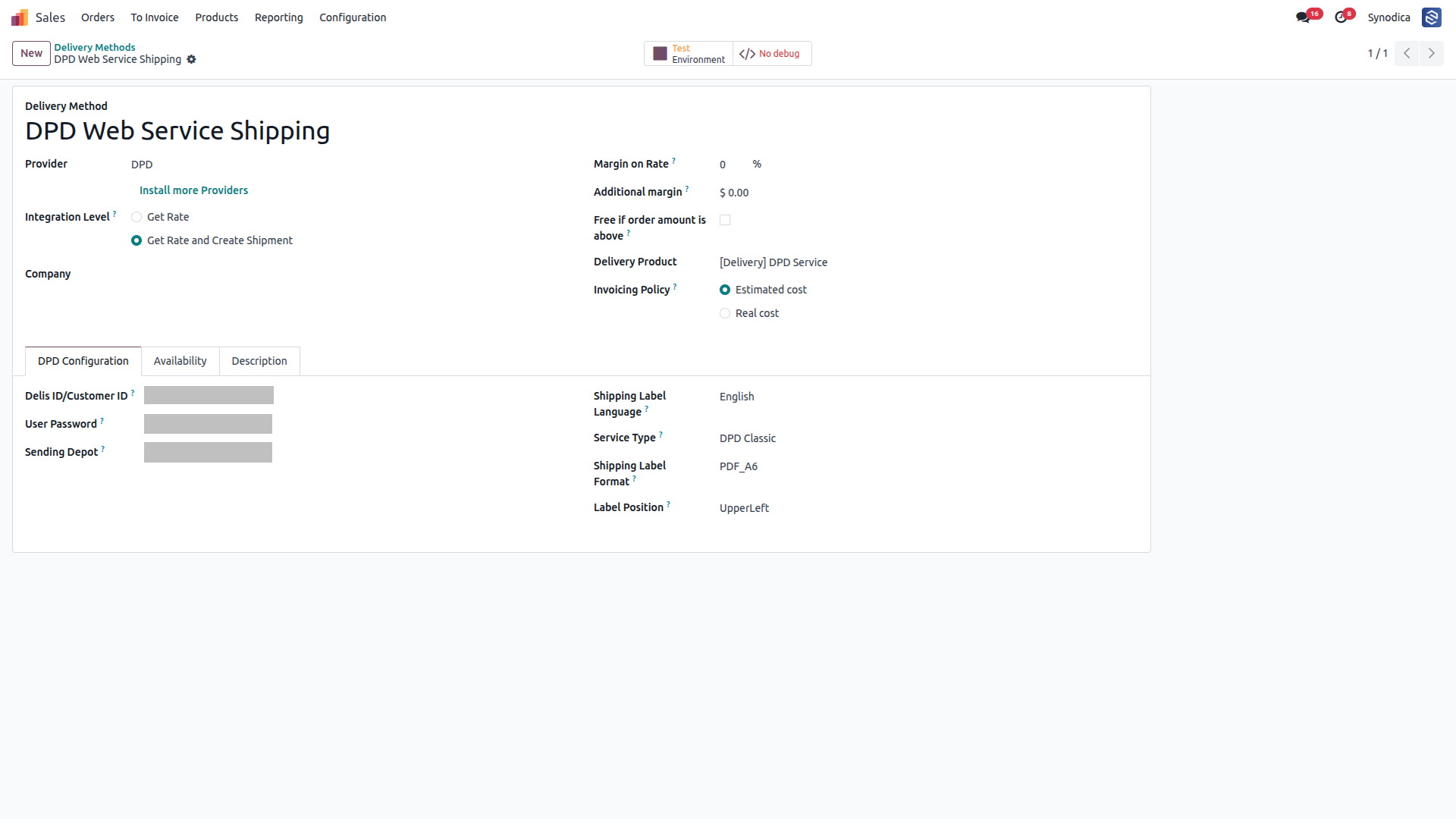Viewport: 1456px width, 819px height.
Task: Click Install more Providers link
Action: click(x=193, y=190)
